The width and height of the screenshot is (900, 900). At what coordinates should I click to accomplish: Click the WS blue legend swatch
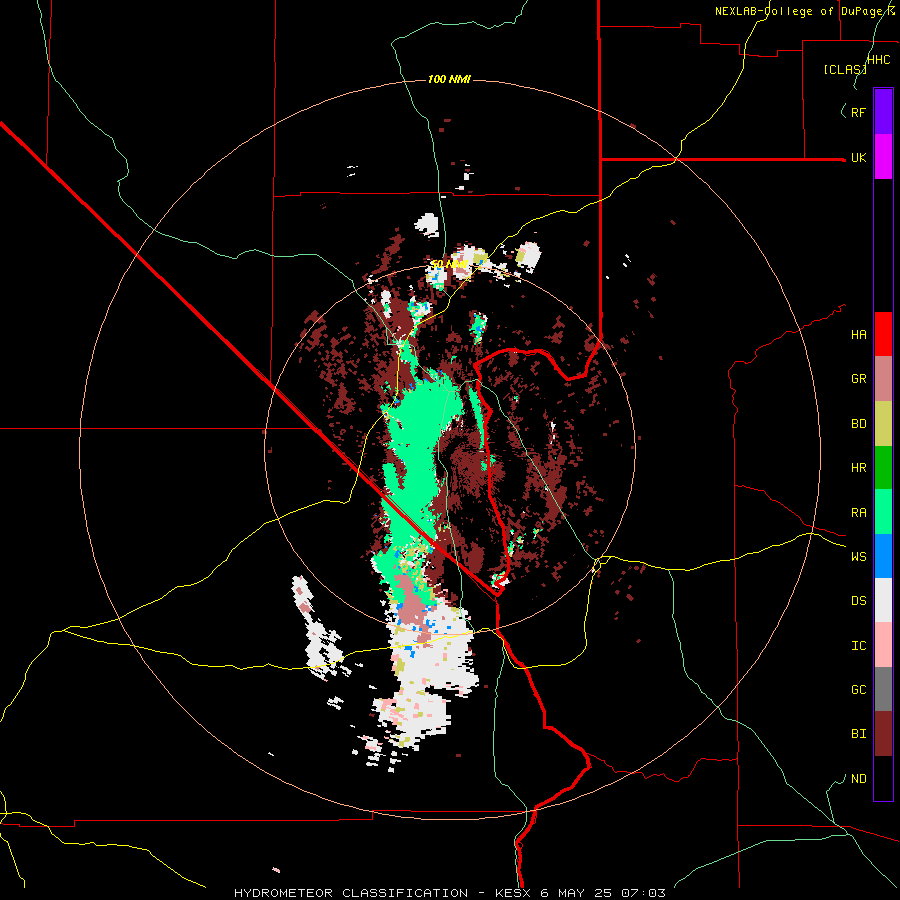[x=883, y=556]
